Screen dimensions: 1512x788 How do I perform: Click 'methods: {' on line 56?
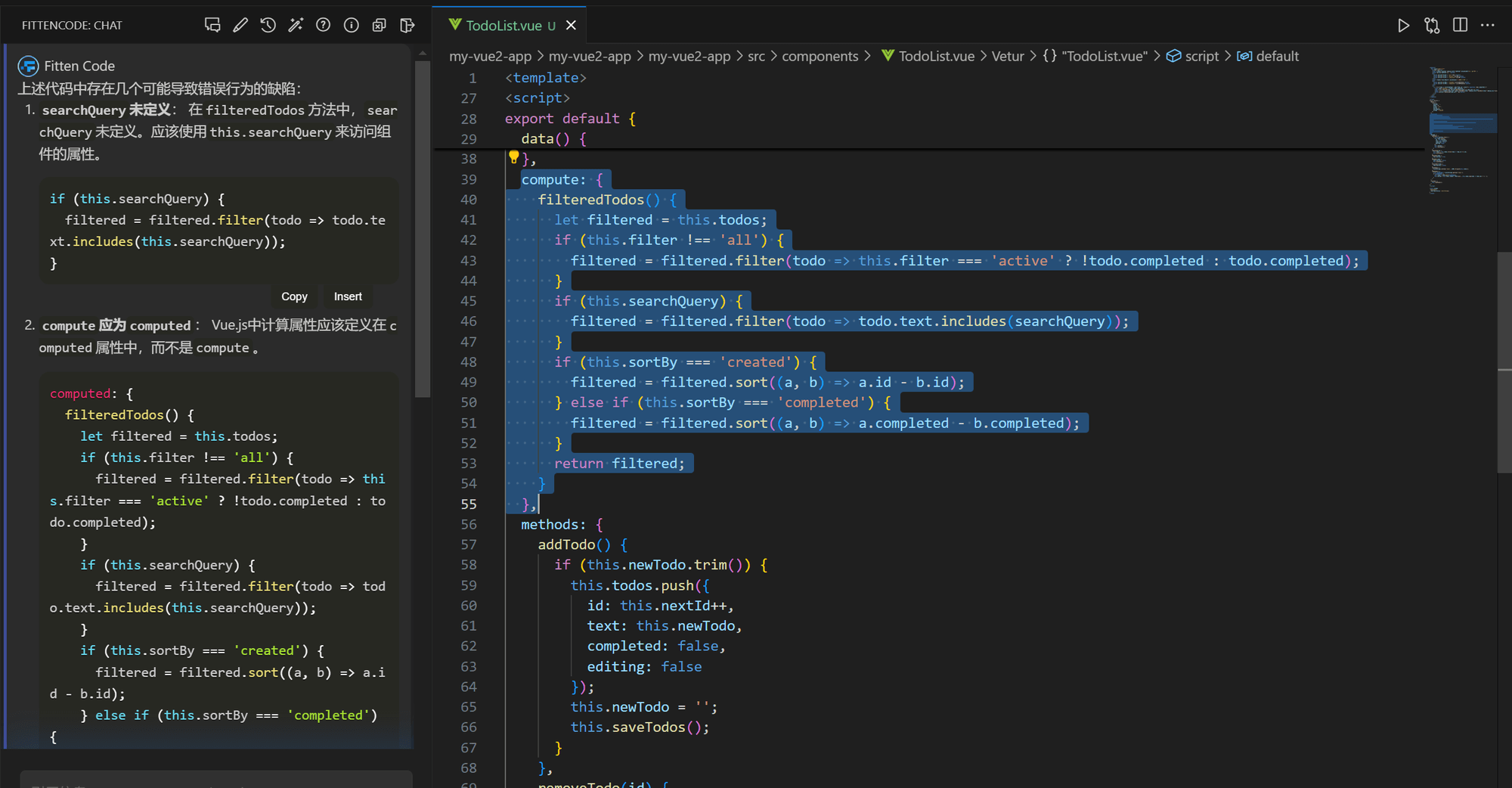(562, 524)
